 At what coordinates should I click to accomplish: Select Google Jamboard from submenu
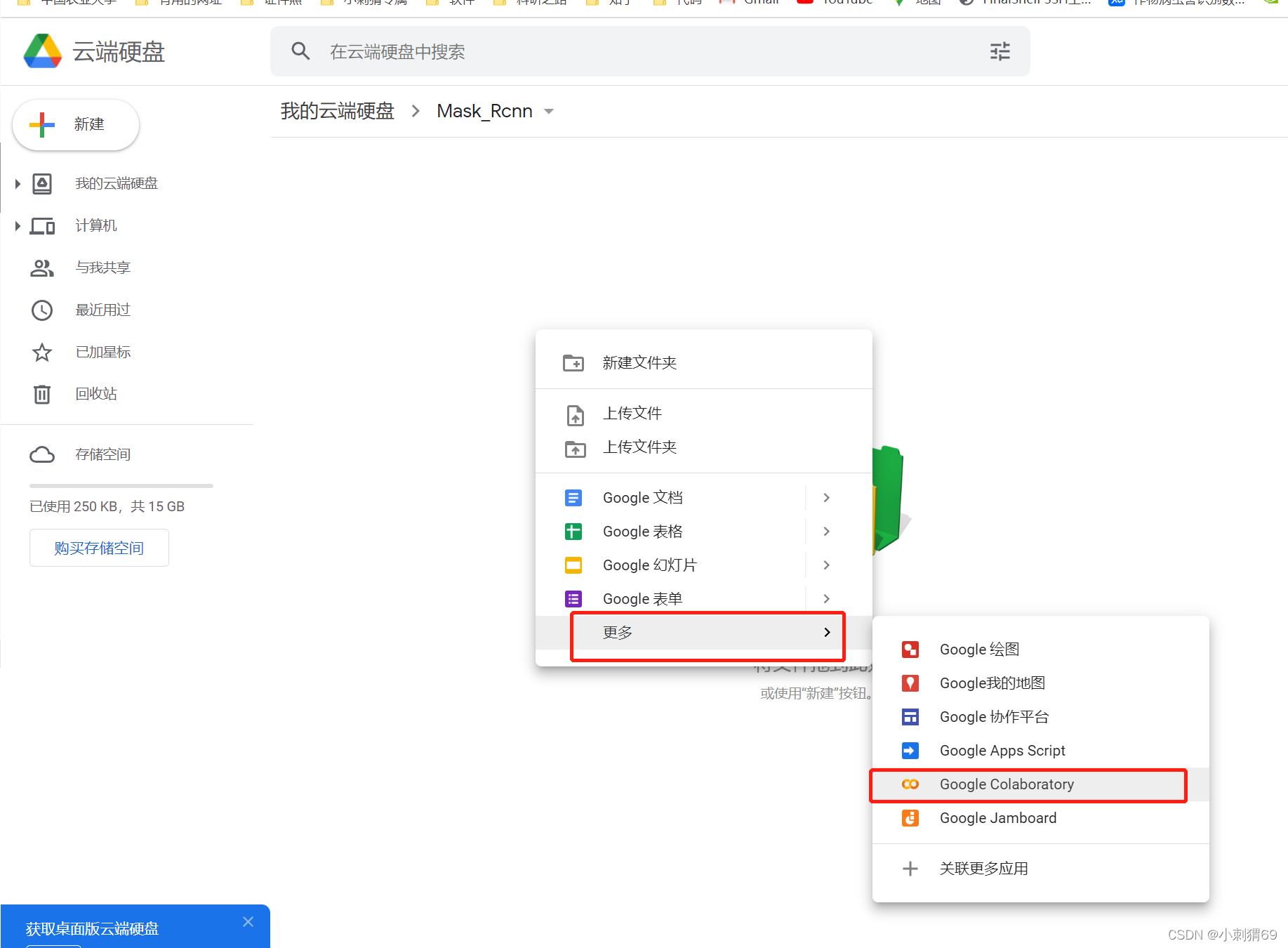[1041, 818]
